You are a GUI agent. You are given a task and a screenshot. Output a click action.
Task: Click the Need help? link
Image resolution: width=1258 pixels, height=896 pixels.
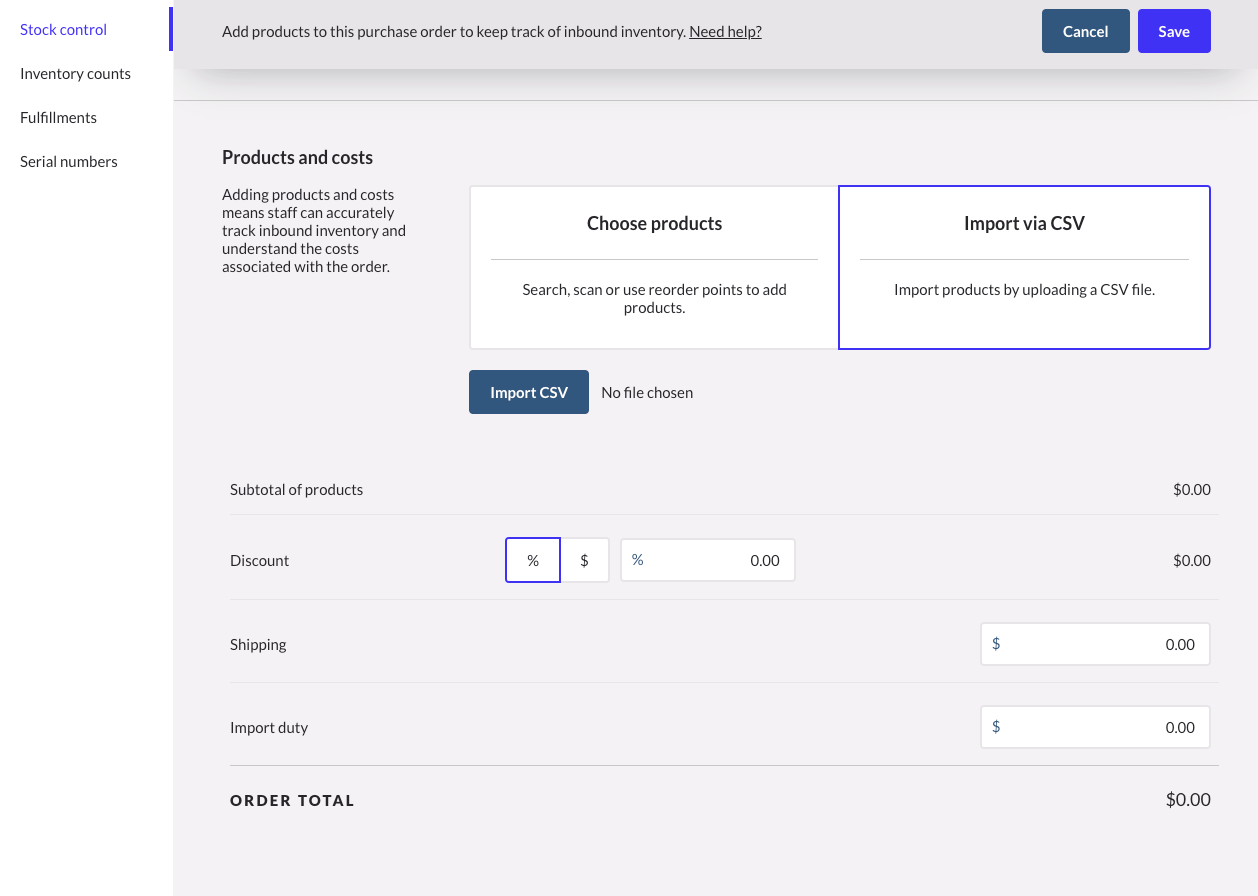(x=725, y=32)
